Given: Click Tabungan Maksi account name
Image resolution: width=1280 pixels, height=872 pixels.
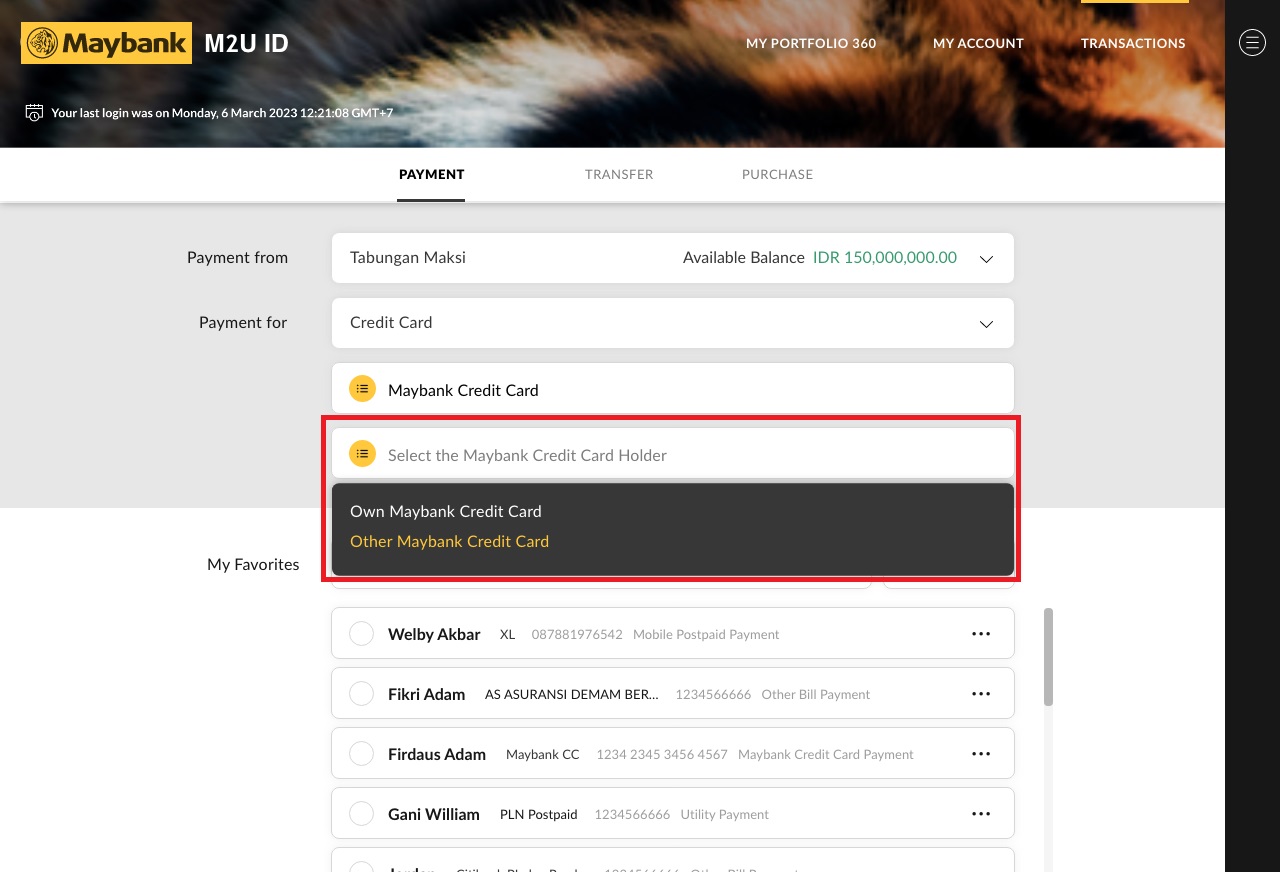Looking at the screenshot, I should [408, 257].
